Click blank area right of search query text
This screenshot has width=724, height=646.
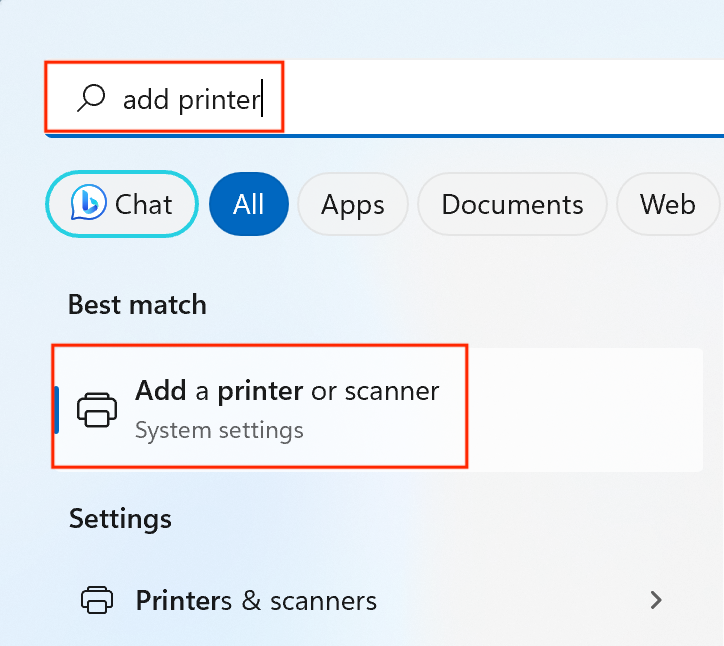pos(500,99)
